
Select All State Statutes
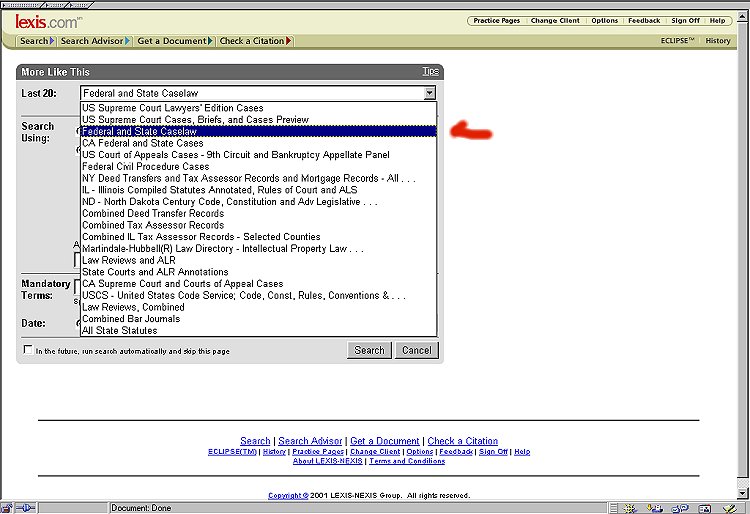(258, 330)
